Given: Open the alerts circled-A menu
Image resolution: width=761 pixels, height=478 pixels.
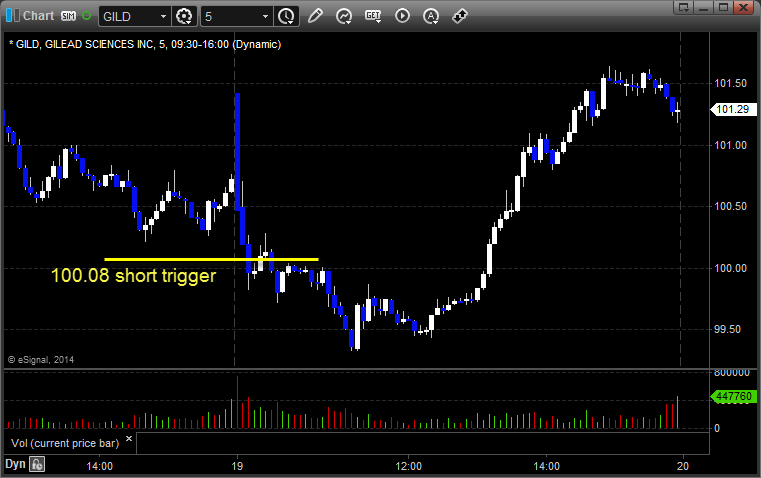Looking at the screenshot, I should pos(431,16).
